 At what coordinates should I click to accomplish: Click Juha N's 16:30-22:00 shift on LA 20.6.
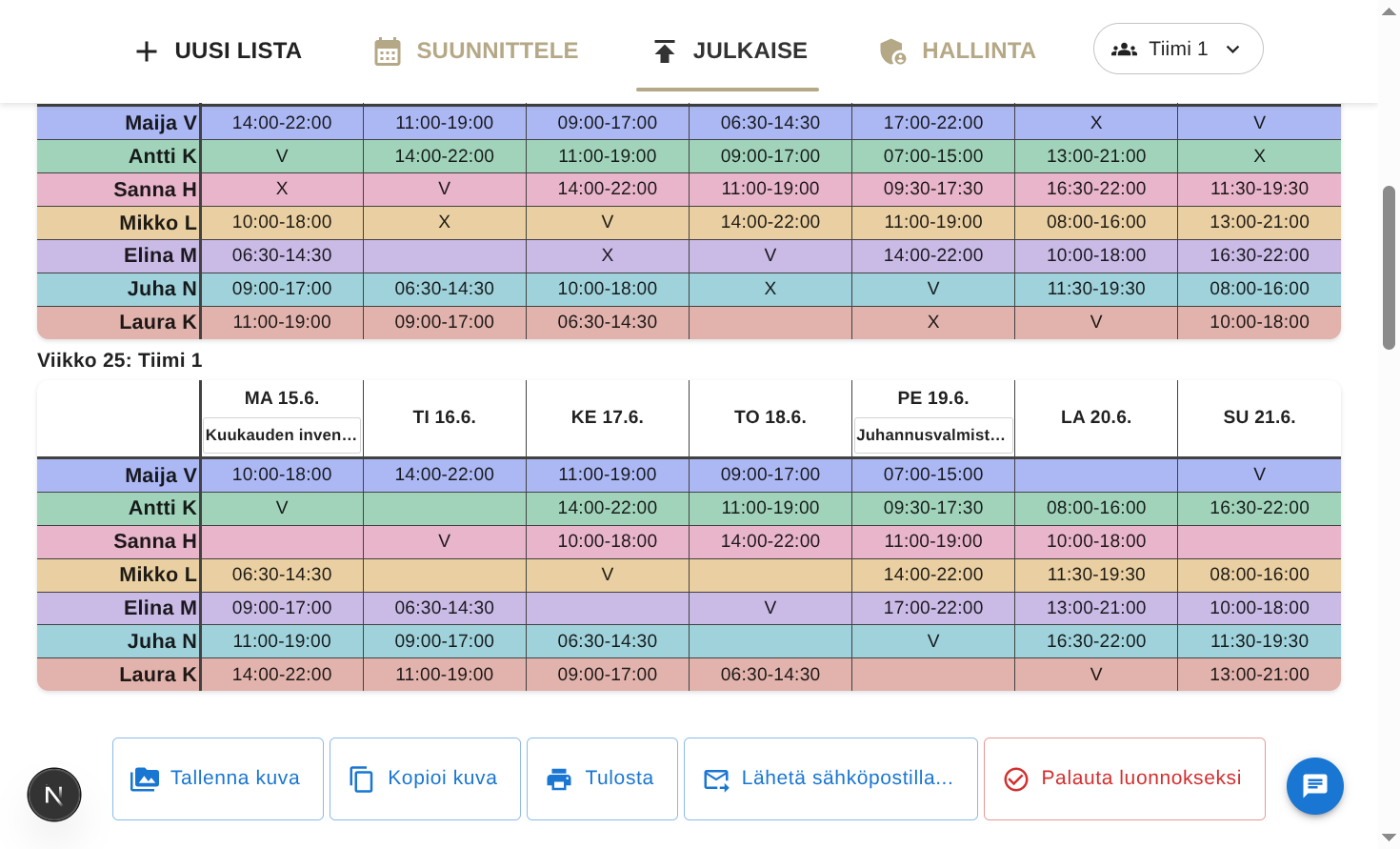[x=1096, y=641]
